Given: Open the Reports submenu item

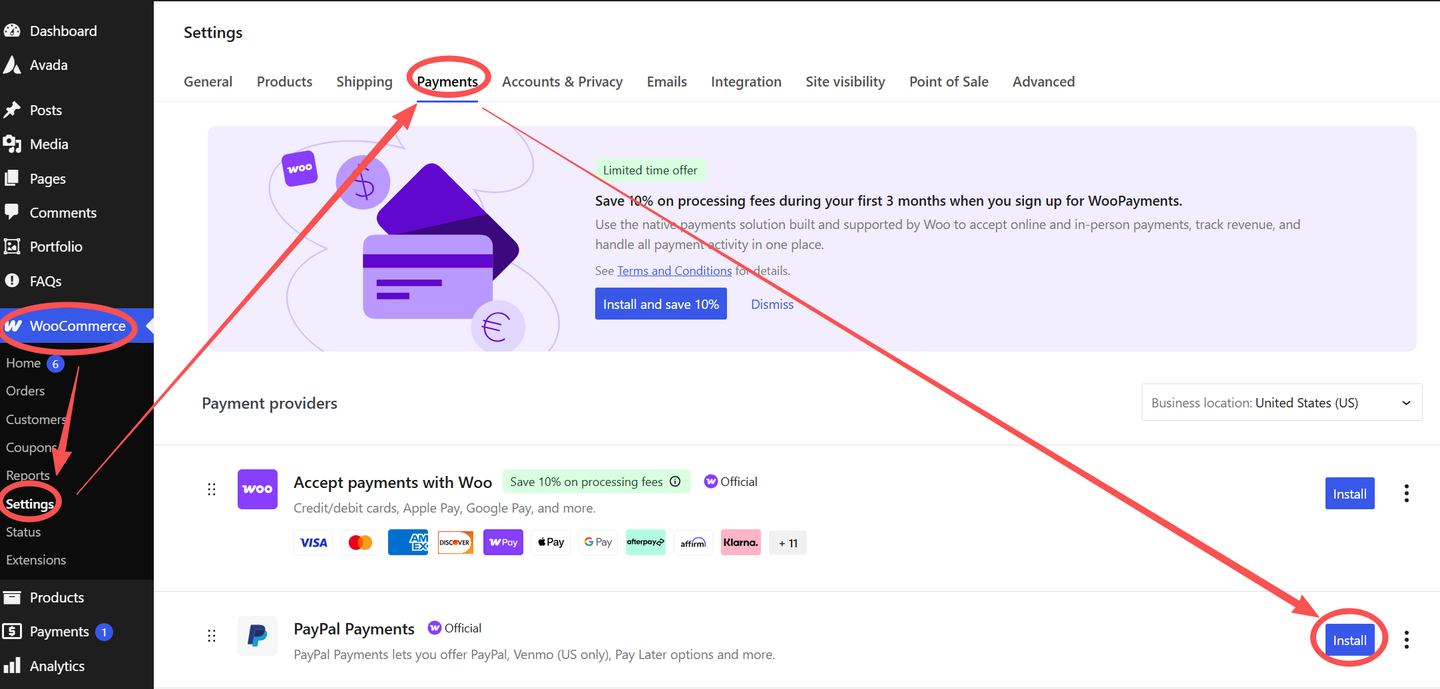Looking at the screenshot, I should [28, 475].
